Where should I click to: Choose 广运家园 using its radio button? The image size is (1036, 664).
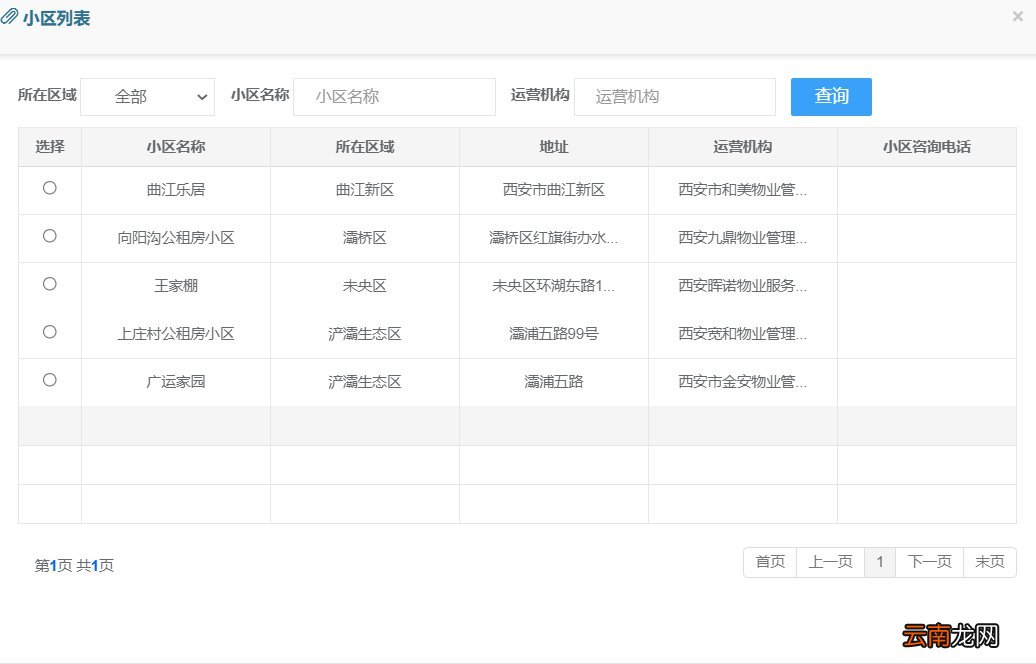pos(49,381)
